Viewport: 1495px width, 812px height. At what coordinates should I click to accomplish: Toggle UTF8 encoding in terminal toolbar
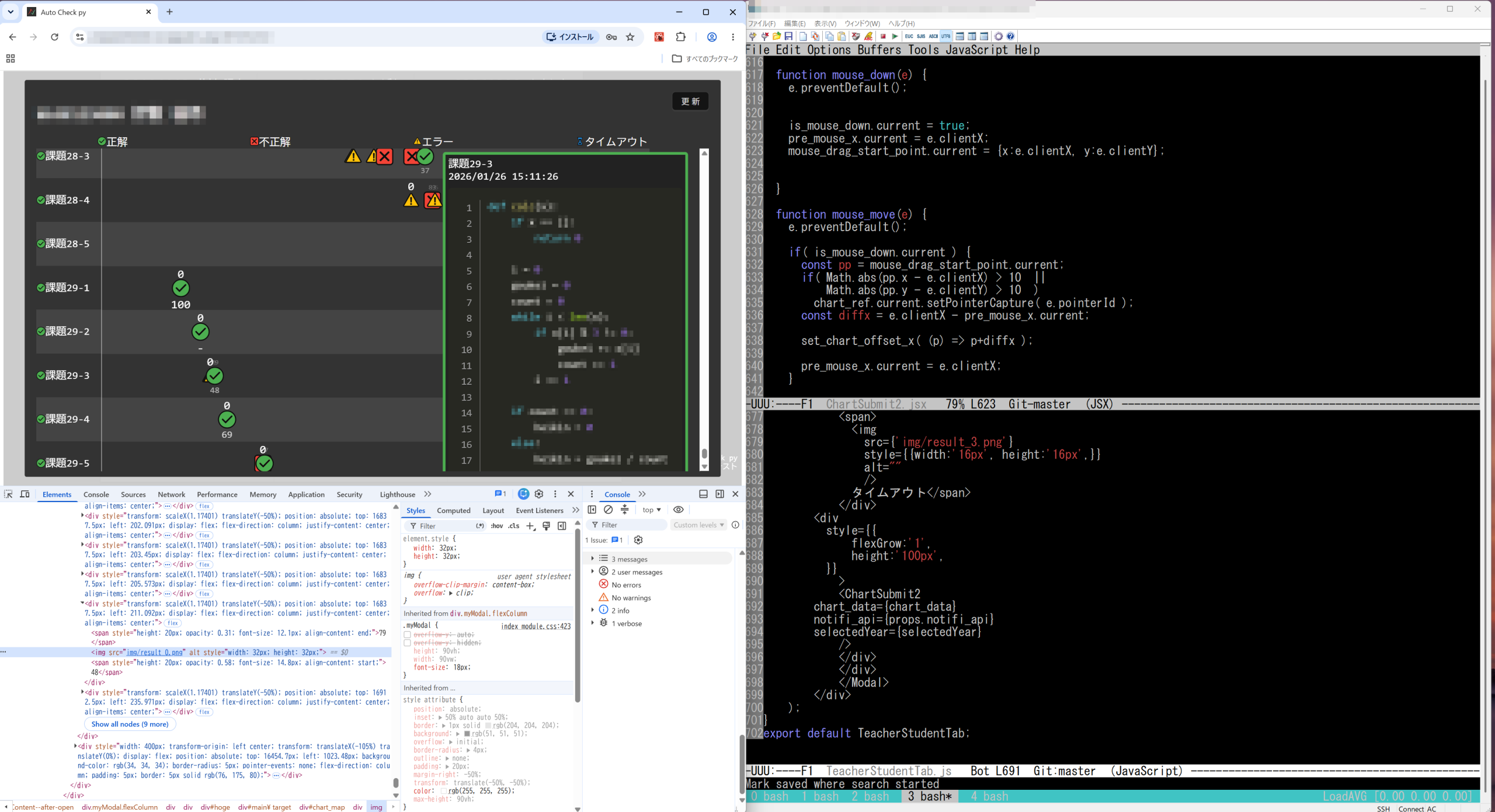coord(945,36)
